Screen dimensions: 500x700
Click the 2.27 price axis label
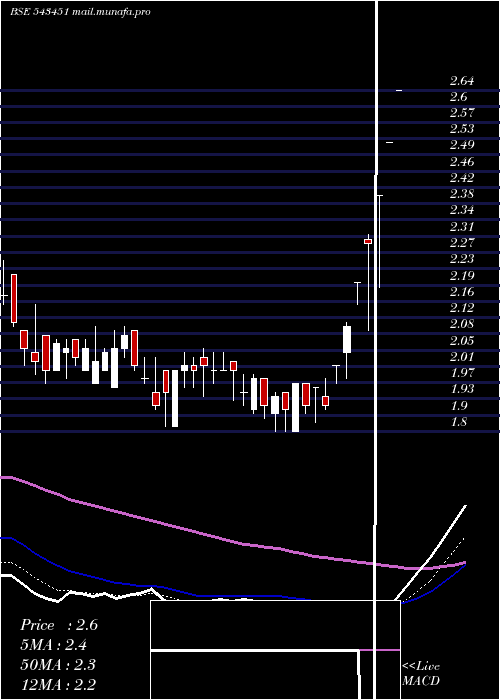point(462,242)
